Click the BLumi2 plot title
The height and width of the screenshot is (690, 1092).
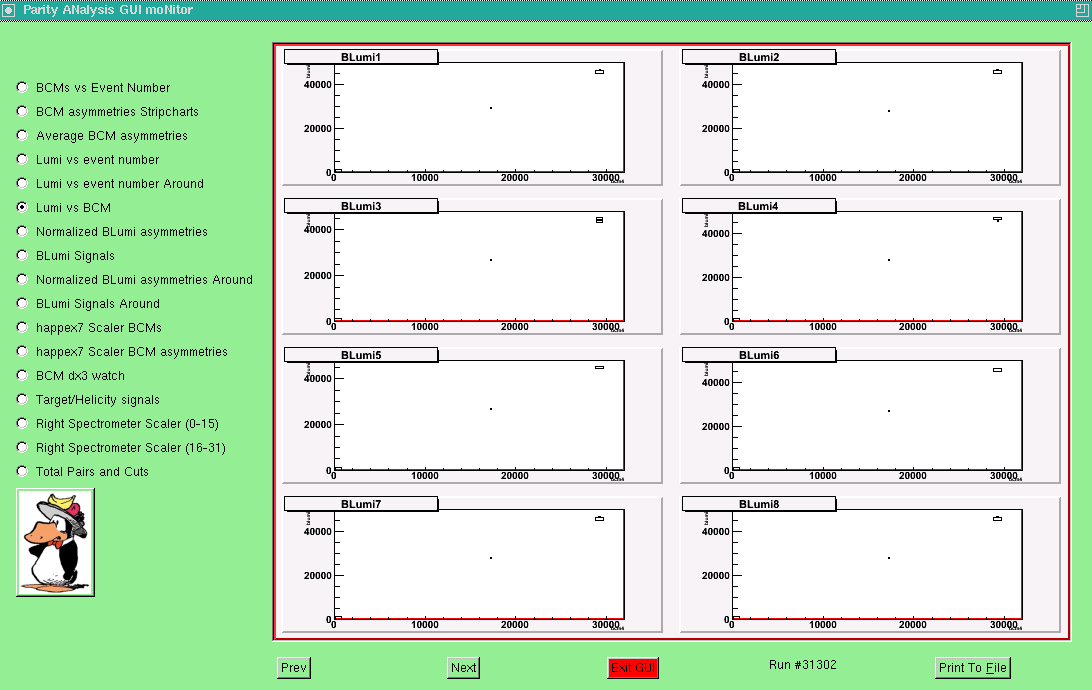[x=758, y=57]
